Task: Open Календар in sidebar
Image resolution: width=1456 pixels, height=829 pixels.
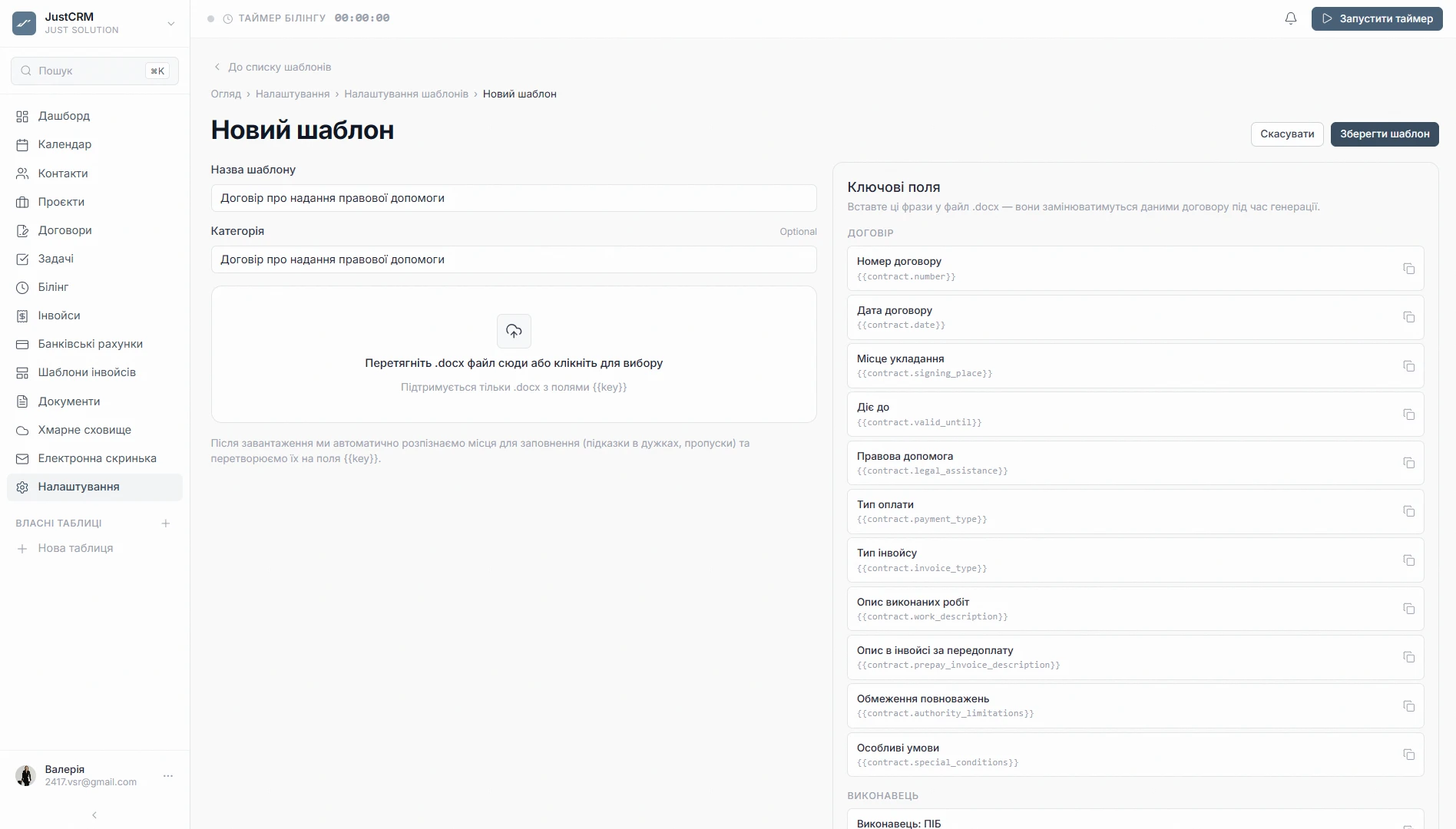Action: click(94, 144)
